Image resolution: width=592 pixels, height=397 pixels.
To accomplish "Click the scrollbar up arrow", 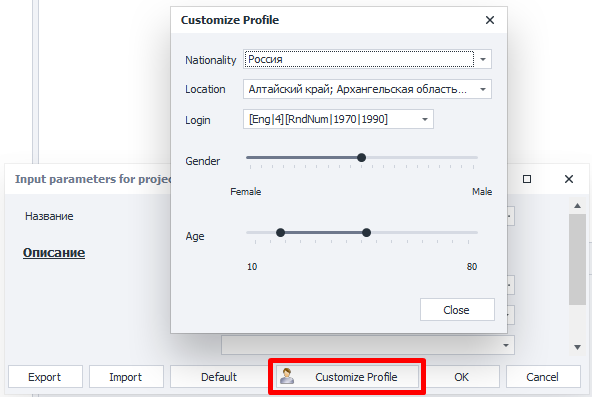I will 577,206.
